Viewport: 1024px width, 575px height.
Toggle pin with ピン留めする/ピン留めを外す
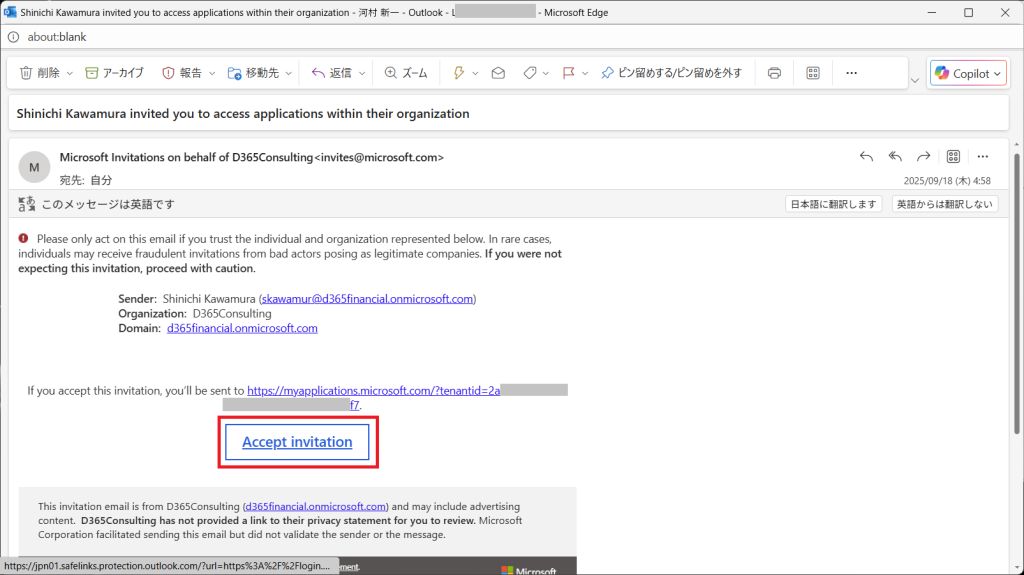pos(670,73)
